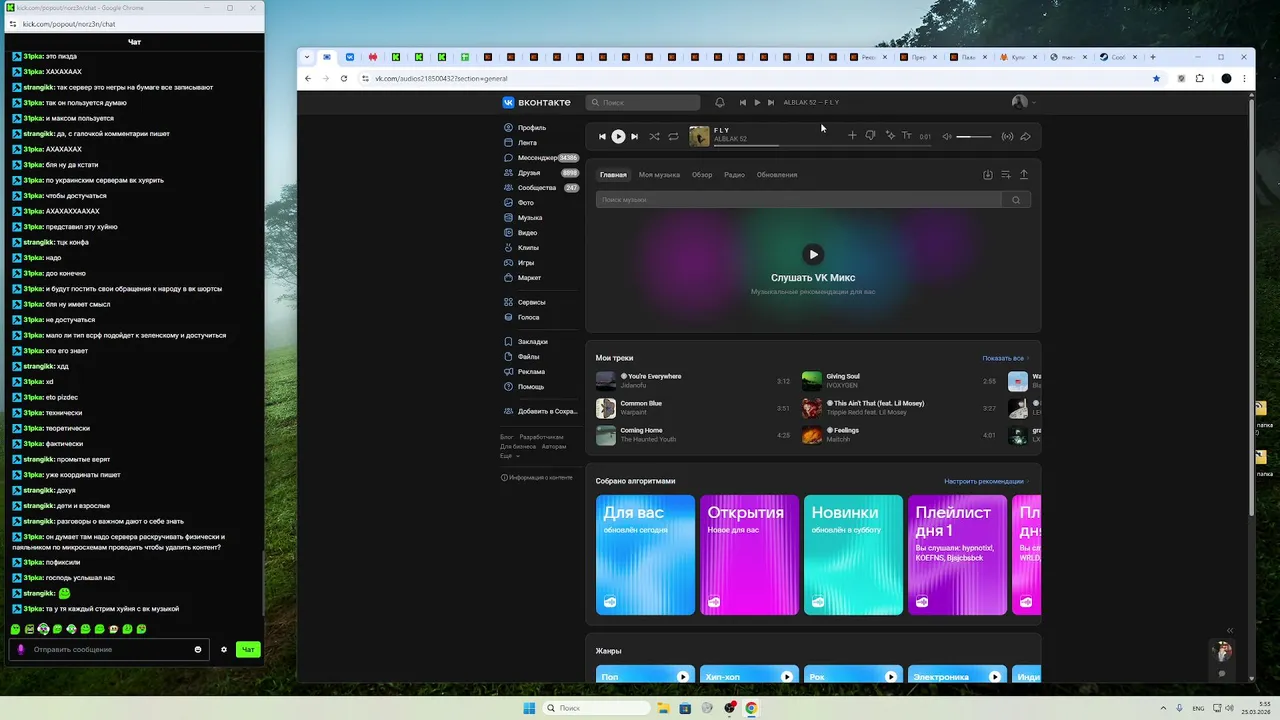Image resolution: width=1280 pixels, height=720 pixels.
Task: Click the magnifier button in music search
Action: click(x=1016, y=200)
